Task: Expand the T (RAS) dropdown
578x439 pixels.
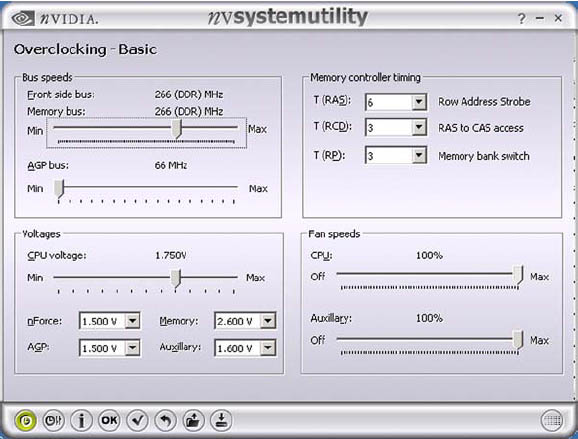Action: (419, 102)
